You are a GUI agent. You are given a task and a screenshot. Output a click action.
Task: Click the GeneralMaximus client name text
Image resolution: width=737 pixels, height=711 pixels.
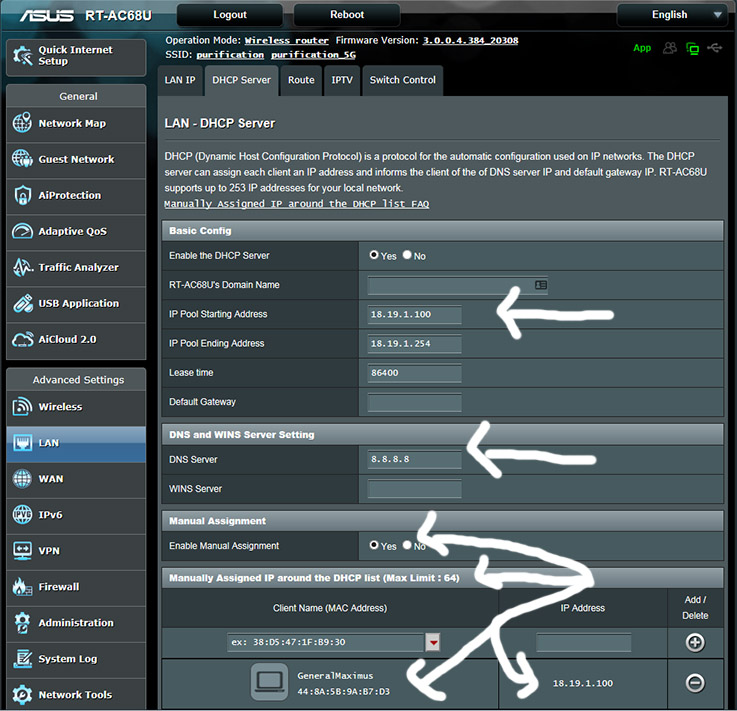[x=335, y=676]
